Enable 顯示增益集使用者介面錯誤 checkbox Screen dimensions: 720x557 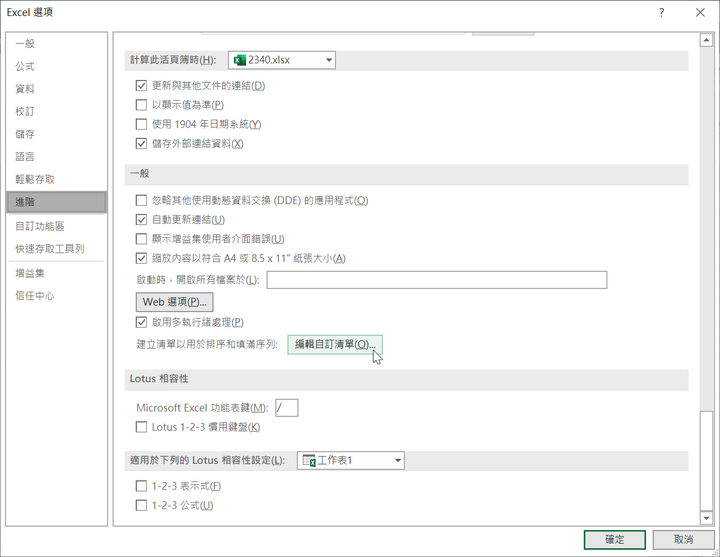pos(141,239)
